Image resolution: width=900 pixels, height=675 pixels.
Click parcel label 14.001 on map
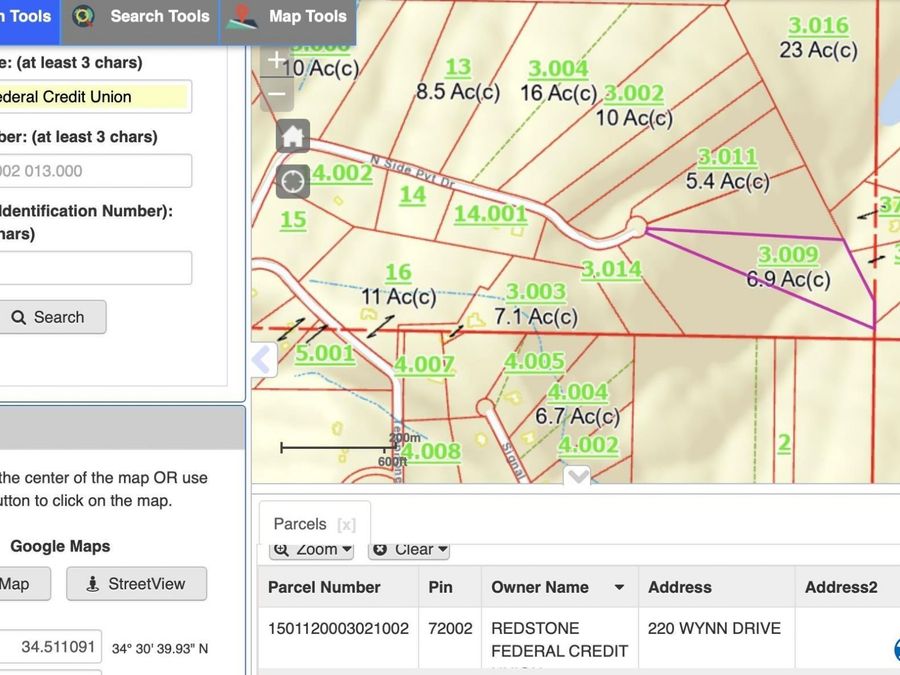(490, 214)
